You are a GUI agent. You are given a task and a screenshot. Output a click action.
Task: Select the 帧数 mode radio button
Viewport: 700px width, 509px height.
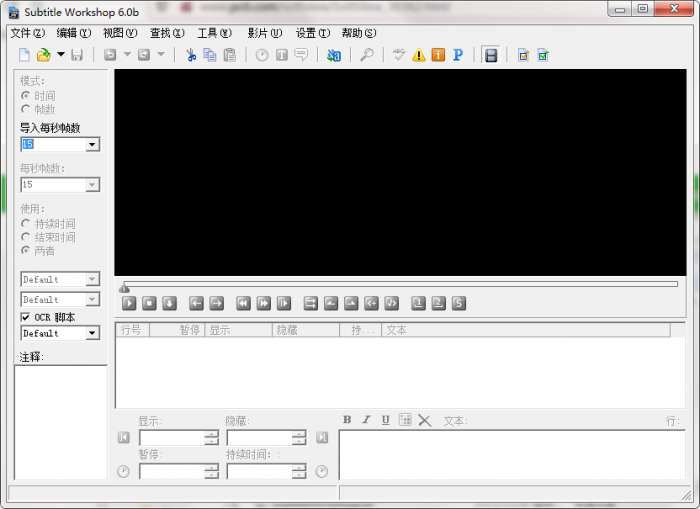[25, 109]
